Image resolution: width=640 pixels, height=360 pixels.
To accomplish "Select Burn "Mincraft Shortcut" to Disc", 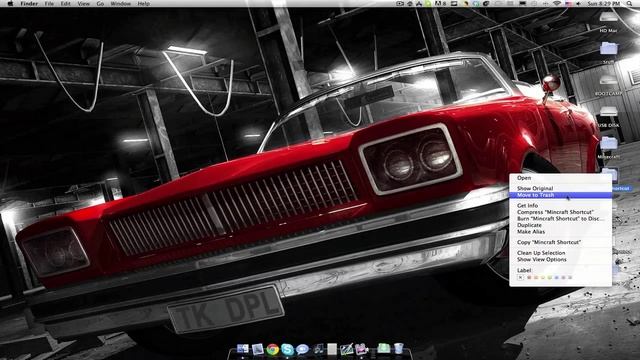I will [560, 219].
